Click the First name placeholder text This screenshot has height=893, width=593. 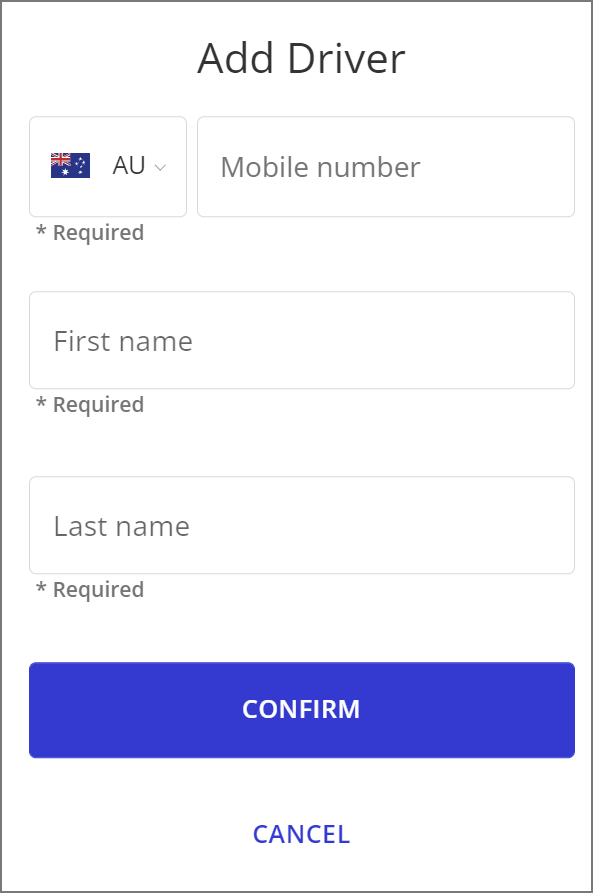(122, 341)
